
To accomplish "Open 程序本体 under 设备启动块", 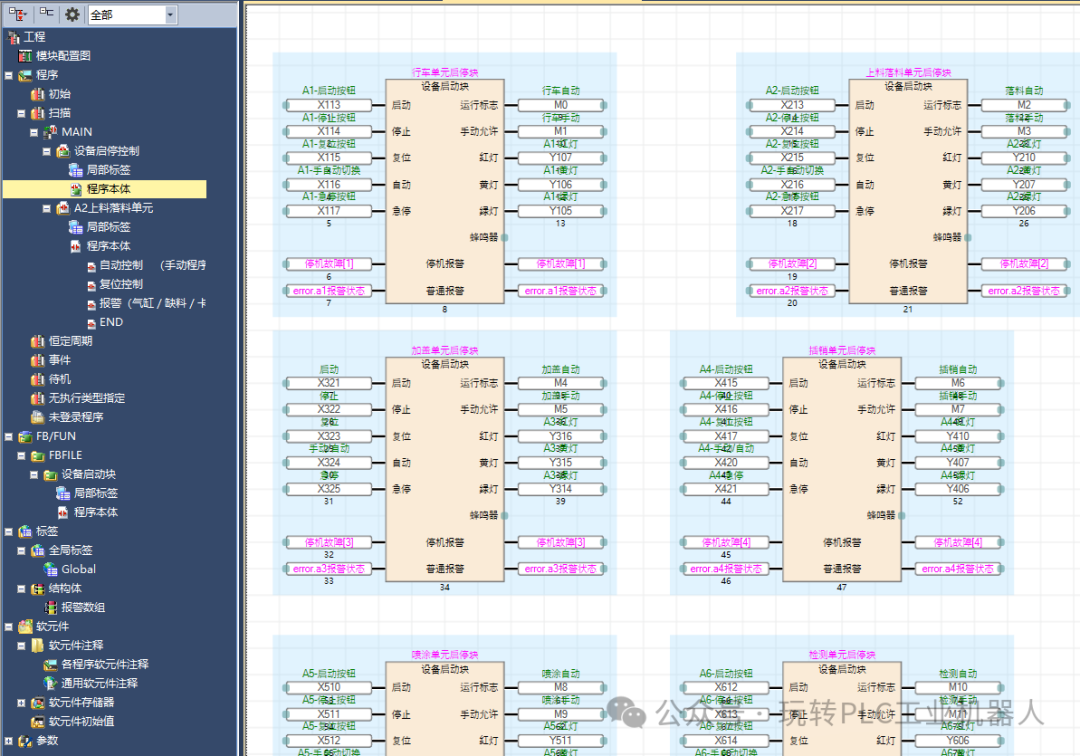I will coord(96,512).
